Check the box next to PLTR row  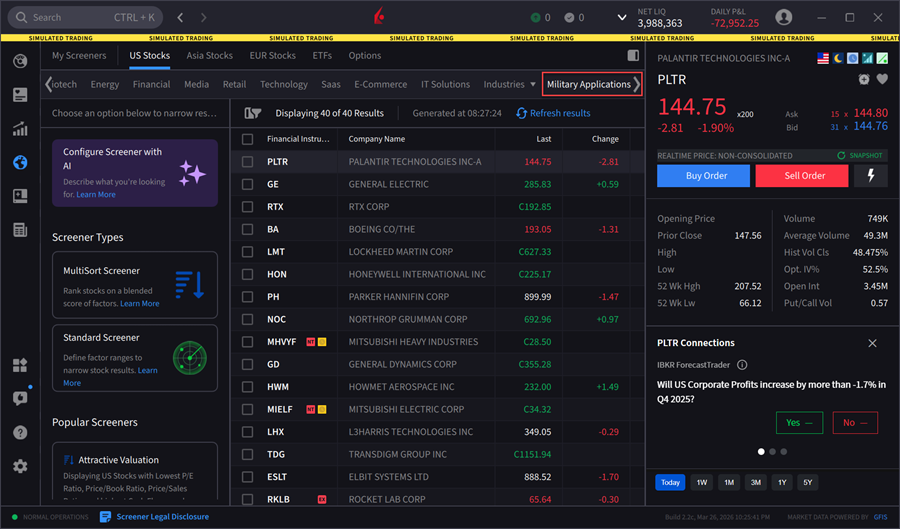point(247,162)
